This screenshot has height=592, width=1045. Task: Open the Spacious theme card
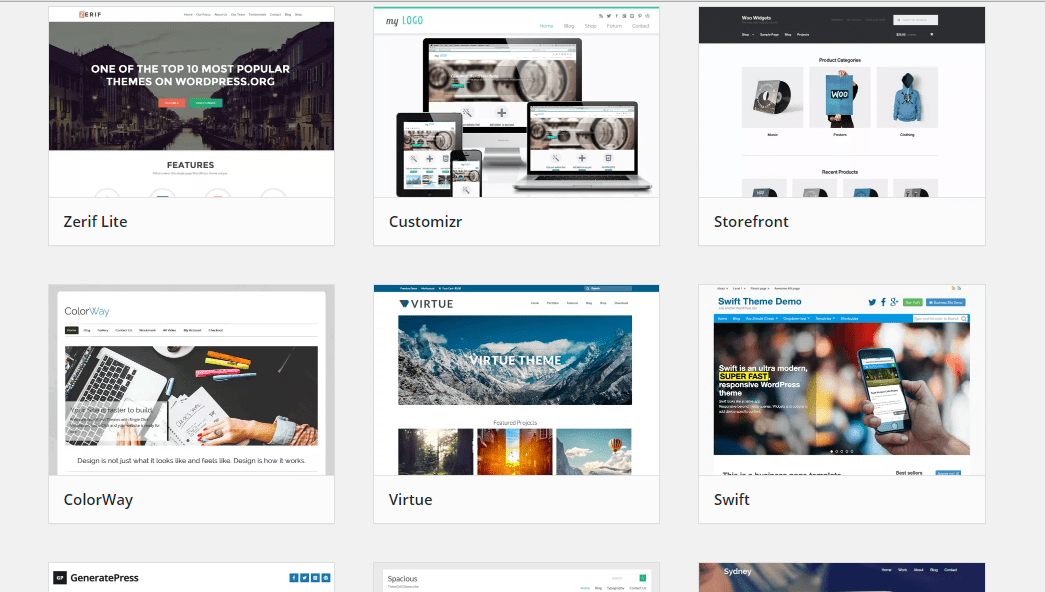[517, 577]
